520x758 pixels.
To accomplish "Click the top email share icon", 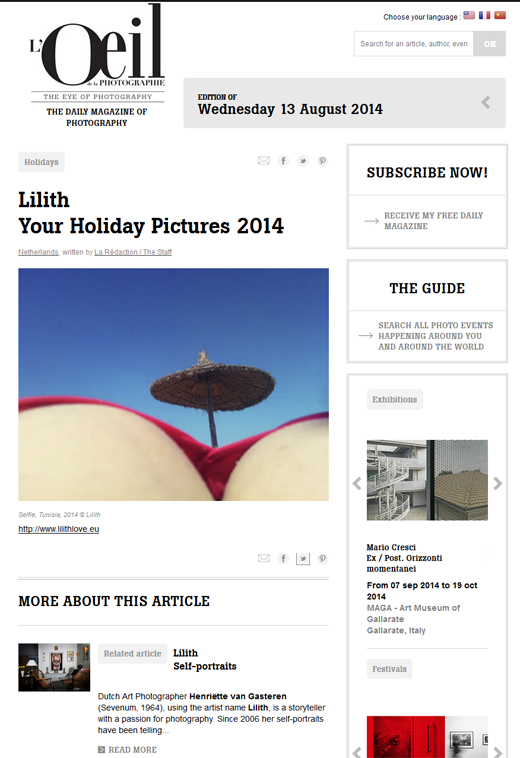I will [x=264, y=161].
